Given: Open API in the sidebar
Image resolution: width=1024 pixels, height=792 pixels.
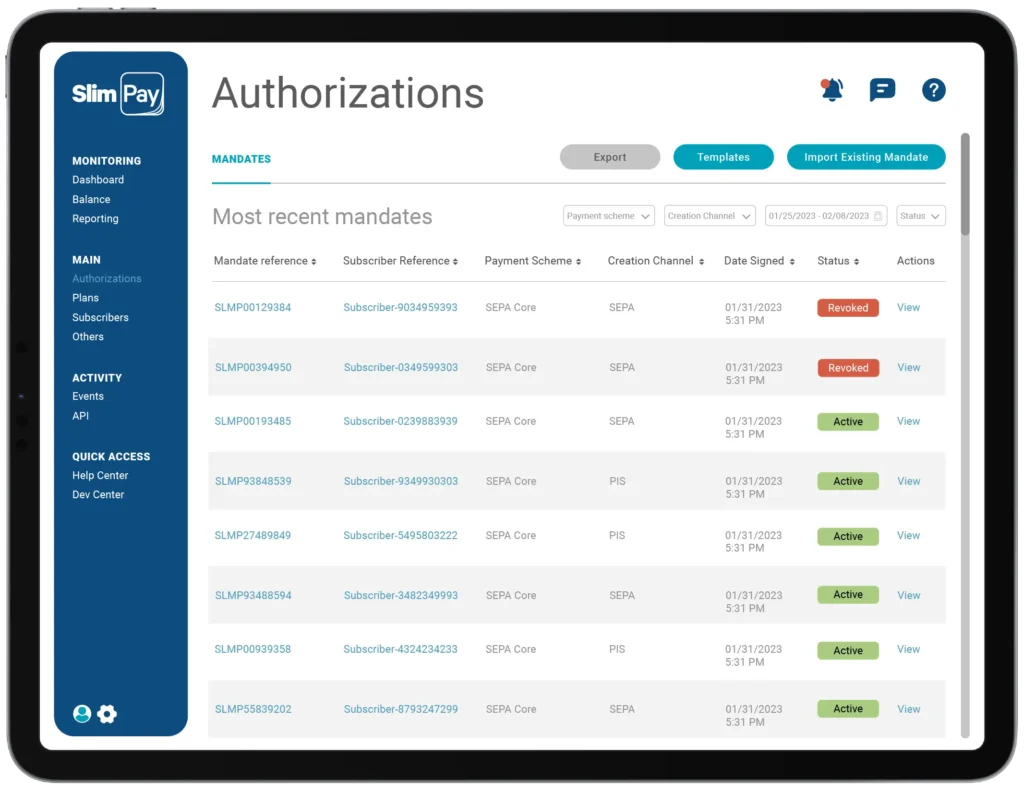Looking at the screenshot, I should tap(80, 416).
